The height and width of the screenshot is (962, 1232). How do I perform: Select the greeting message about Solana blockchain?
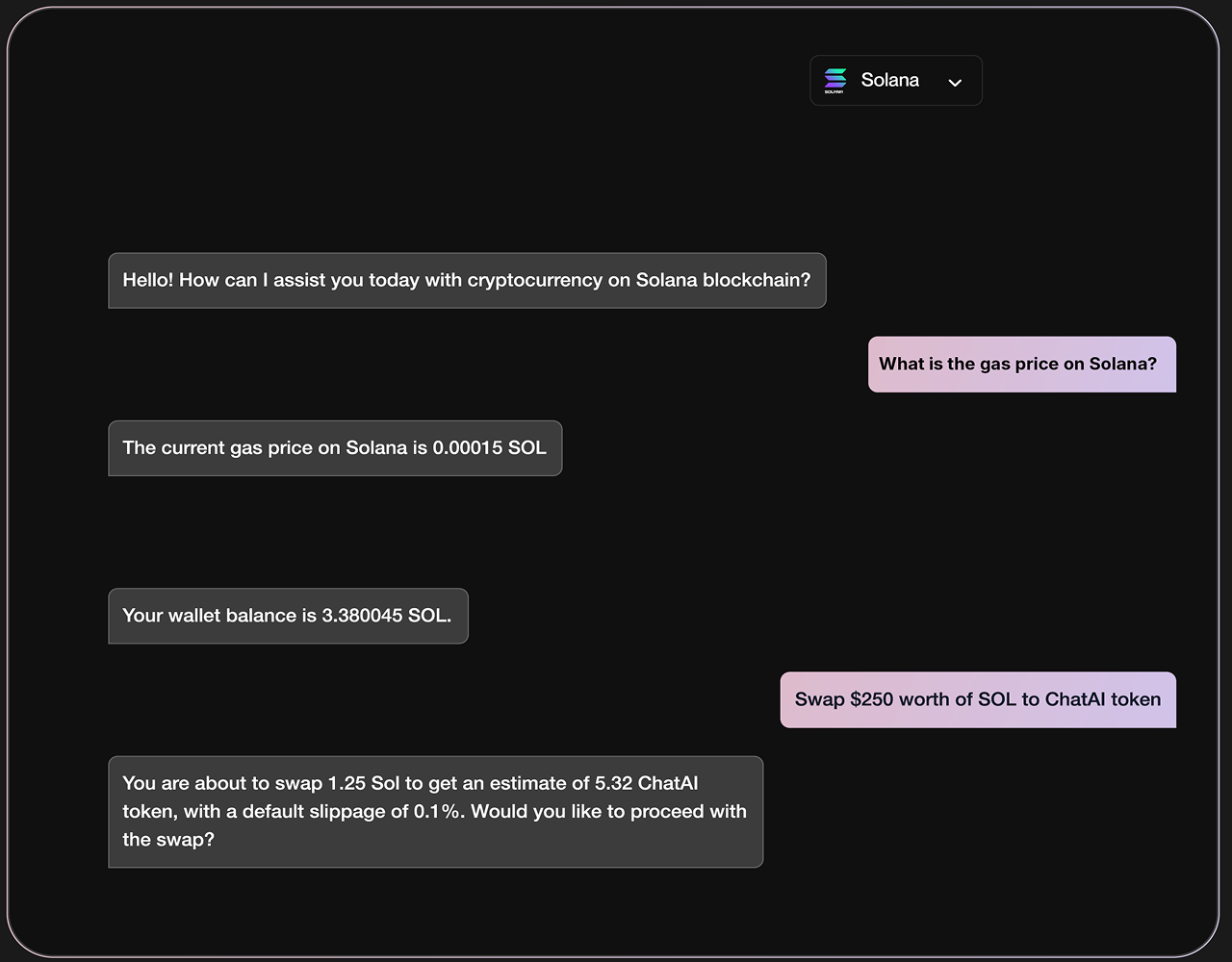(x=467, y=281)
